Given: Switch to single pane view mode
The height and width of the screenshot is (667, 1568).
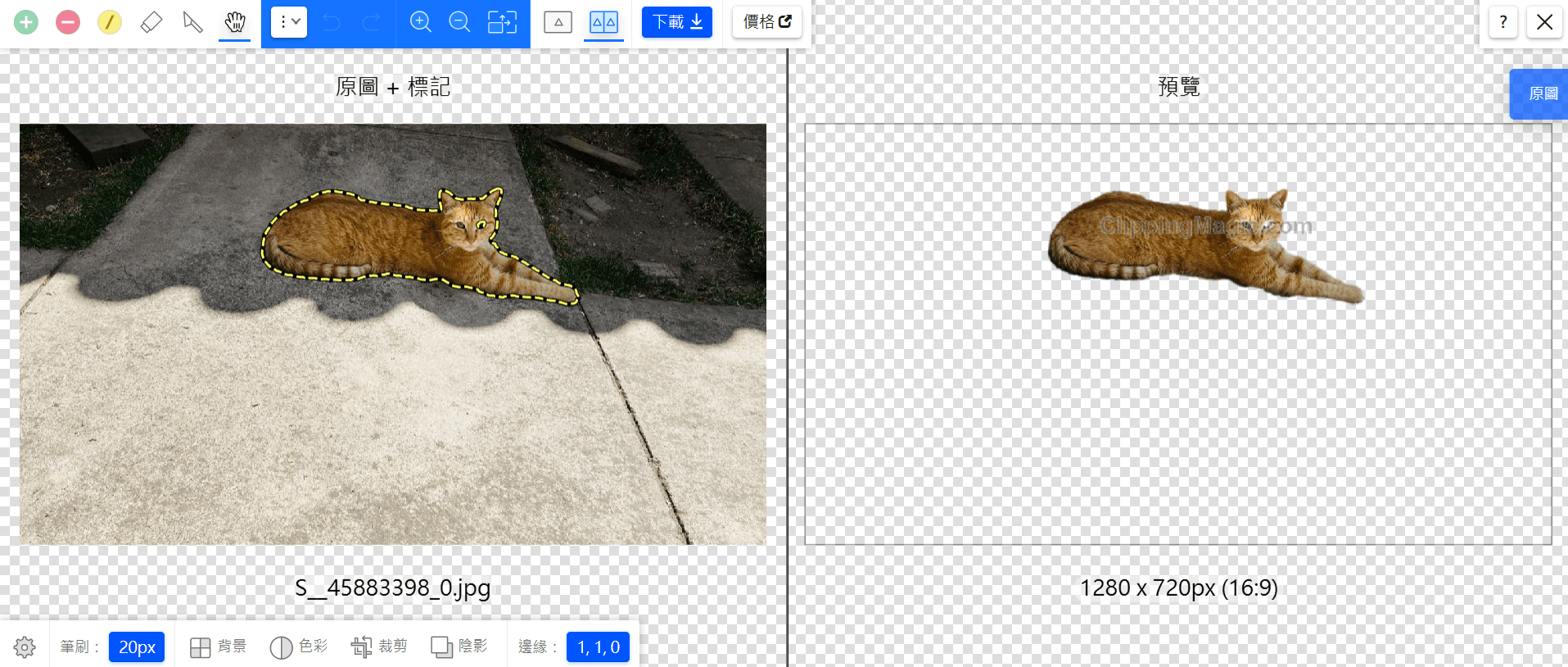Looking at the screenshot, I should (558, 22).
